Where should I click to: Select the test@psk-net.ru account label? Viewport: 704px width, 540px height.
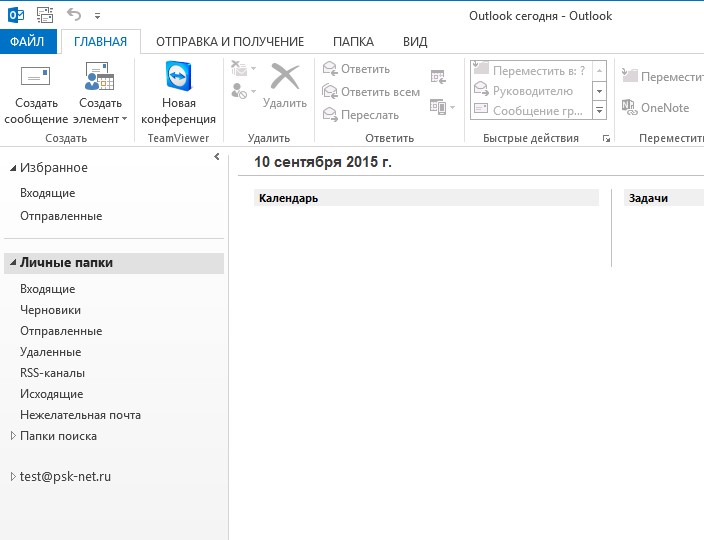[x=65, y=476]
